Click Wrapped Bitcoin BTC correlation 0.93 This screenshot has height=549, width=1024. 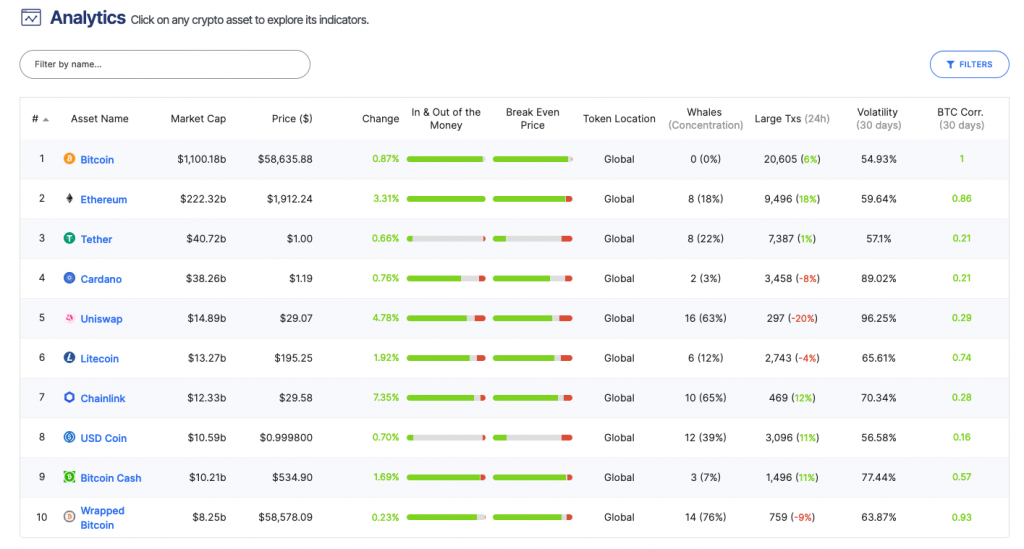pyautogui.click(x=961, y=518)
